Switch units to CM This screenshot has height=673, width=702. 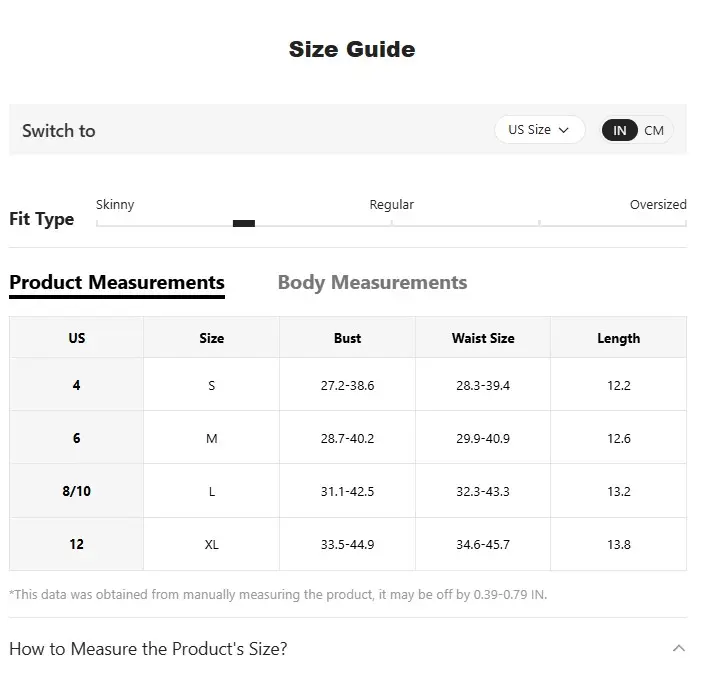point(654,130)
